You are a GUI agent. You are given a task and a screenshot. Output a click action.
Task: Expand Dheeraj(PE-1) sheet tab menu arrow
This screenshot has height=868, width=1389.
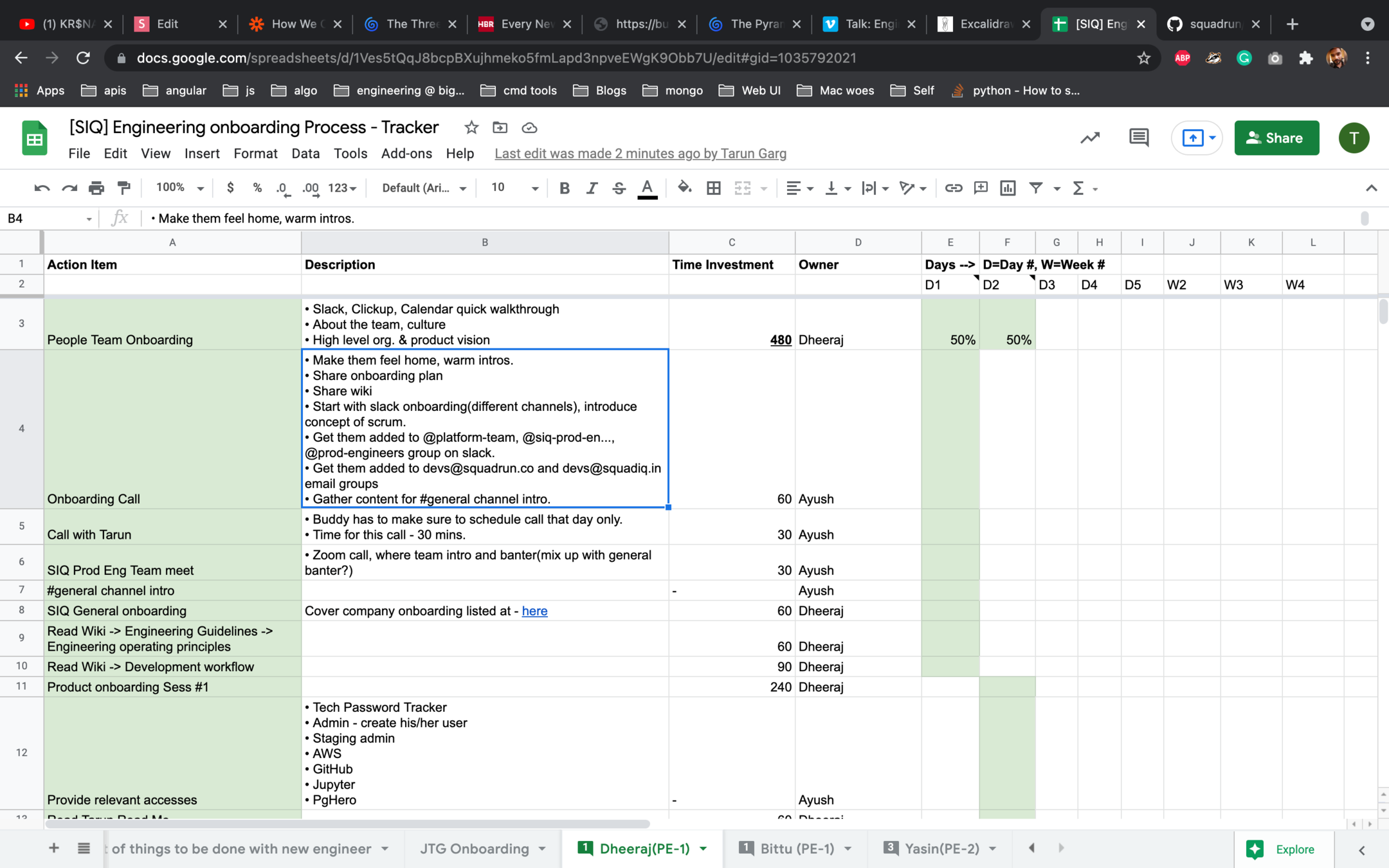tap(704, 849)
